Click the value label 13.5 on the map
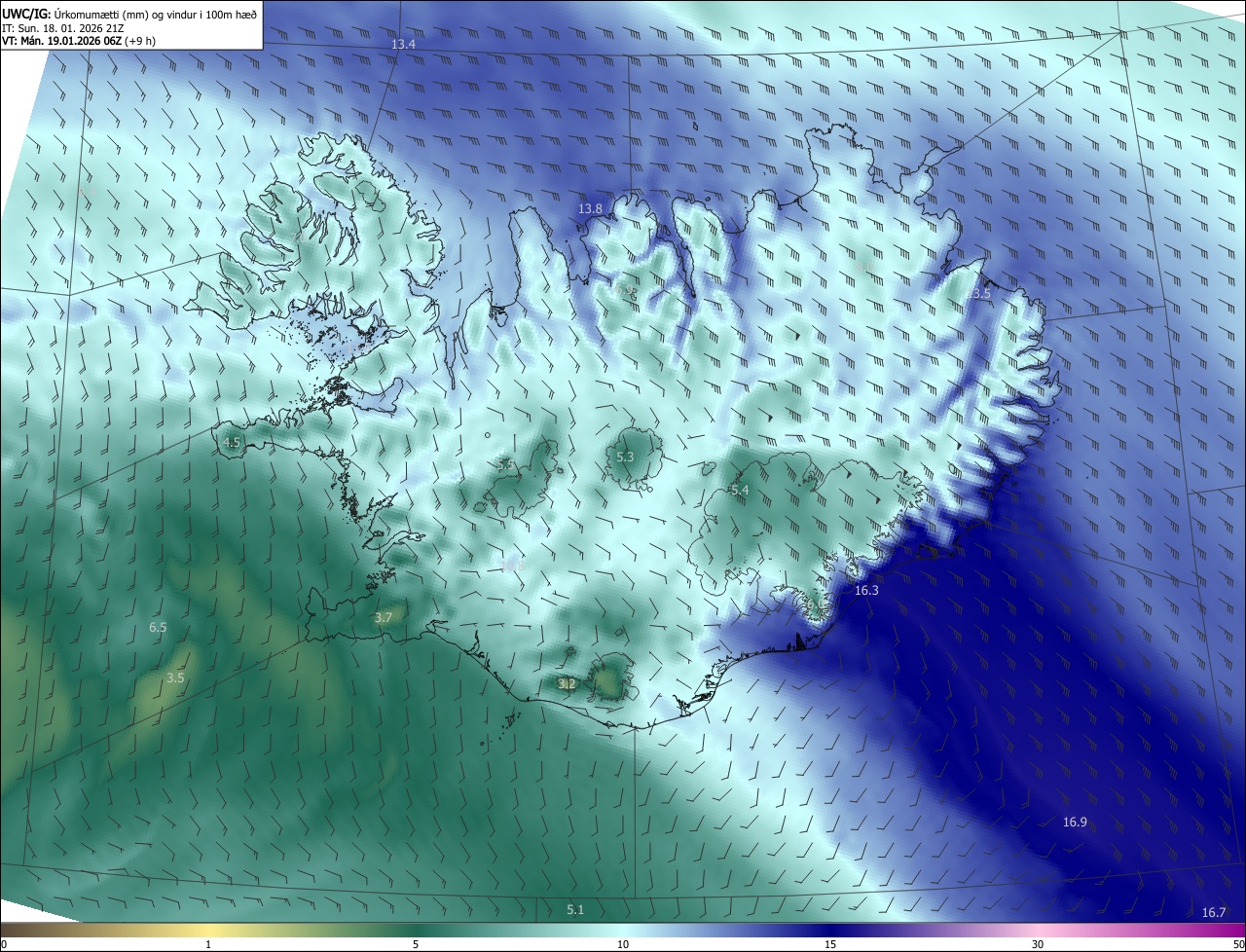 click(x=978, y=294)
